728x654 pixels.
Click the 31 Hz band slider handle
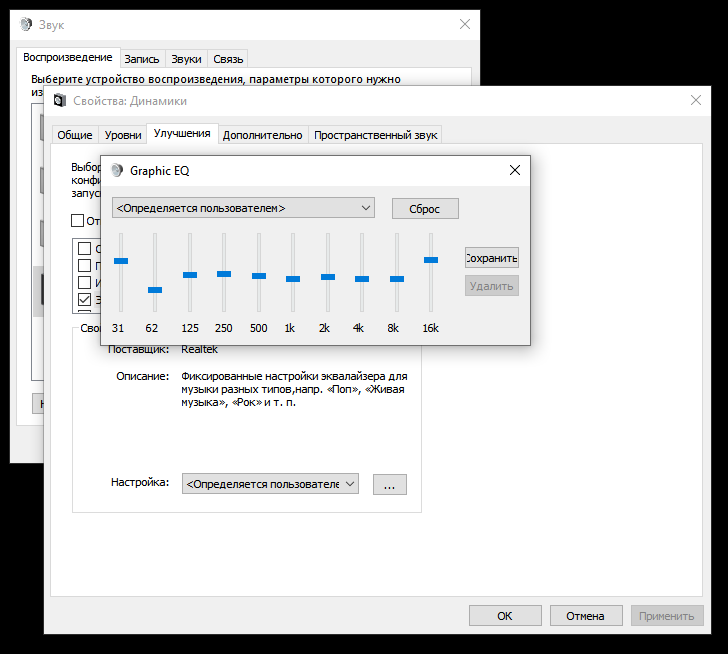pos(121,261)
